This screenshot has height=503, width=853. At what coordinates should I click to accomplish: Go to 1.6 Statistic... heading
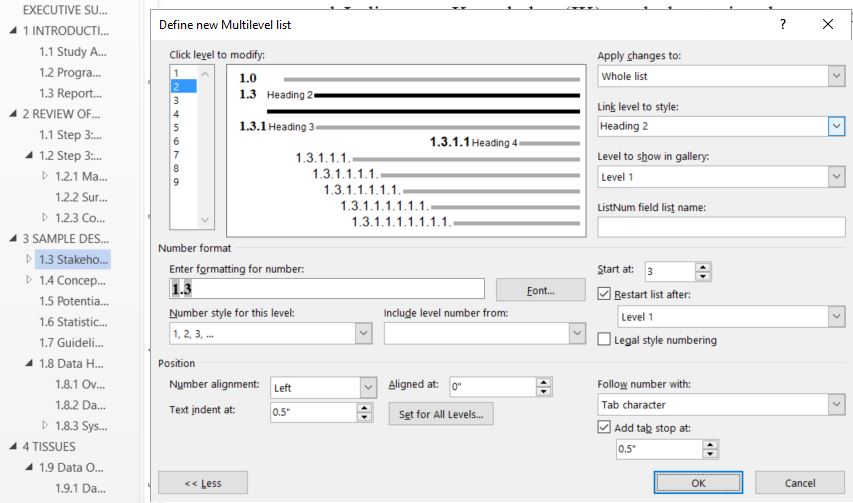point(73,322)
